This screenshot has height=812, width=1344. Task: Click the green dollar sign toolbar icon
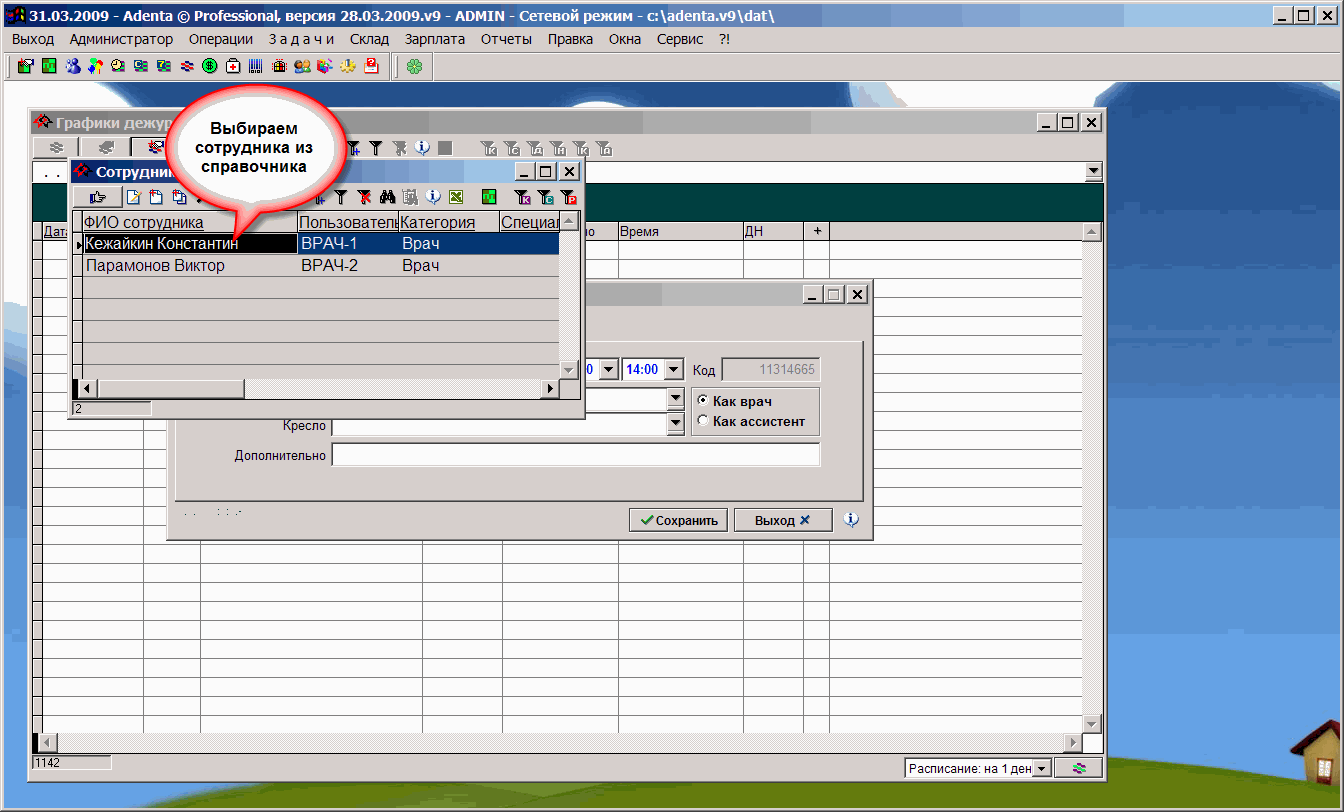(210, 66)
